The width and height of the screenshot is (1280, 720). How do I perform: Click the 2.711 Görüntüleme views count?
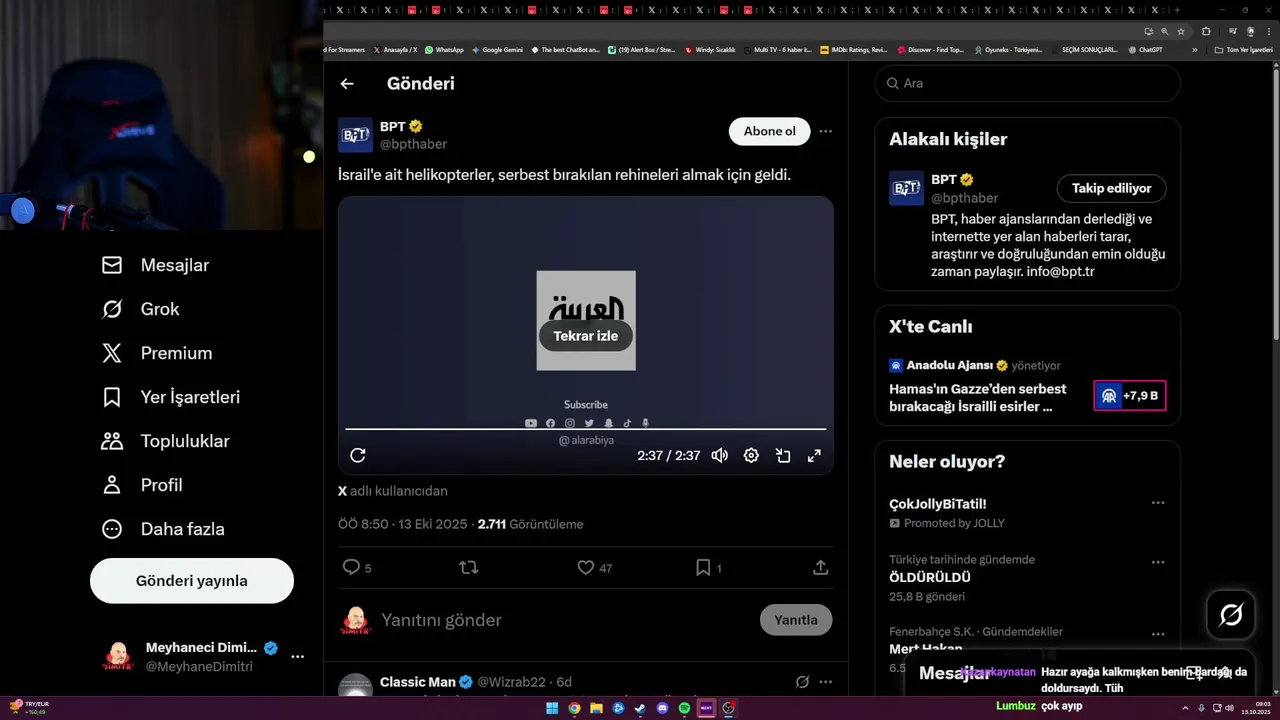tap(530, 524)
